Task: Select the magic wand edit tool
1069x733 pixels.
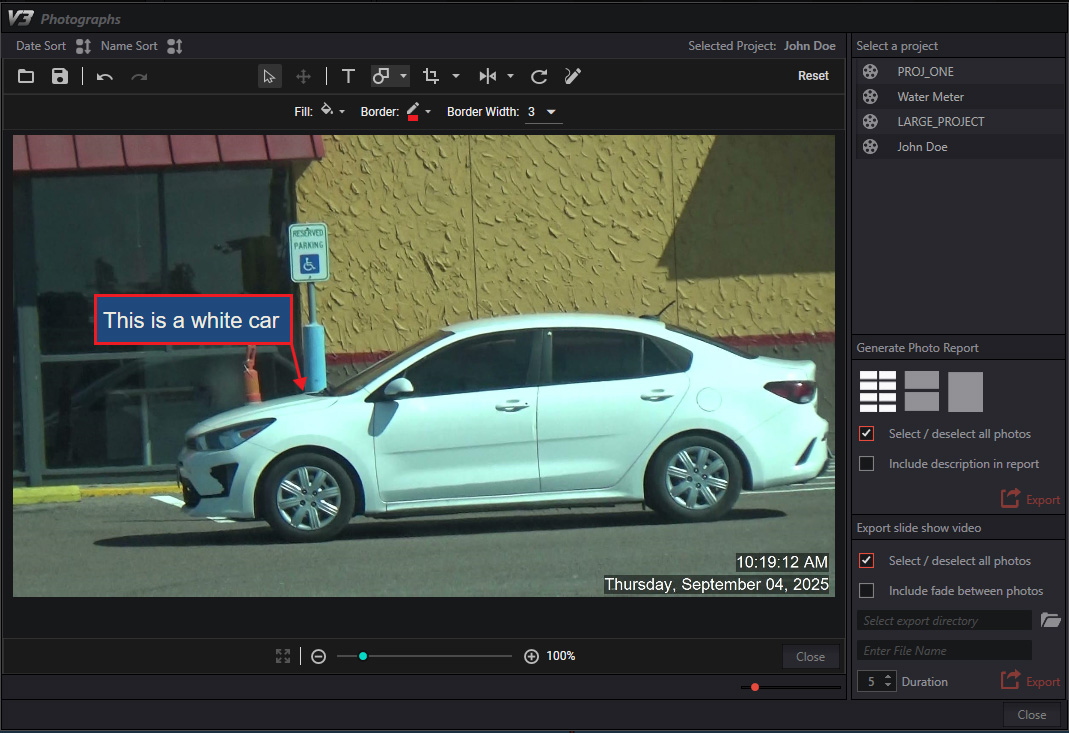Action: coord(573,76)
